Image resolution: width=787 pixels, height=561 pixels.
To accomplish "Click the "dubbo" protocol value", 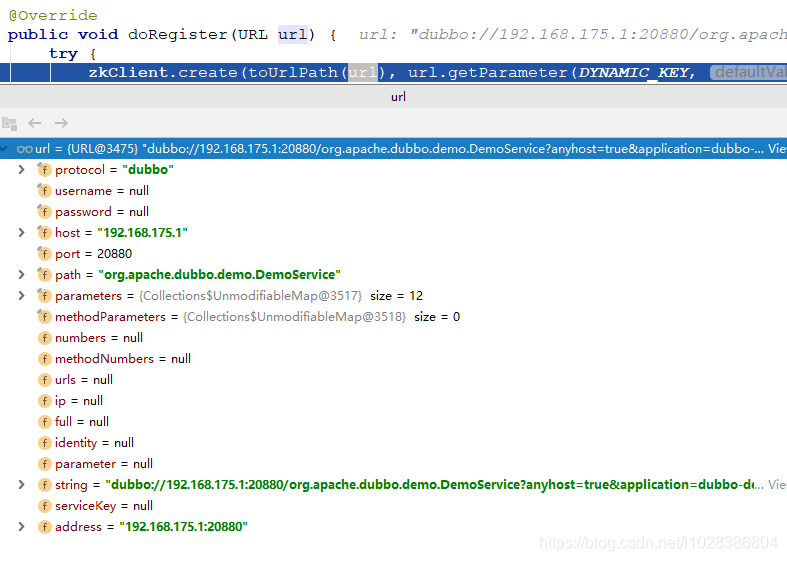I will 148,170.
